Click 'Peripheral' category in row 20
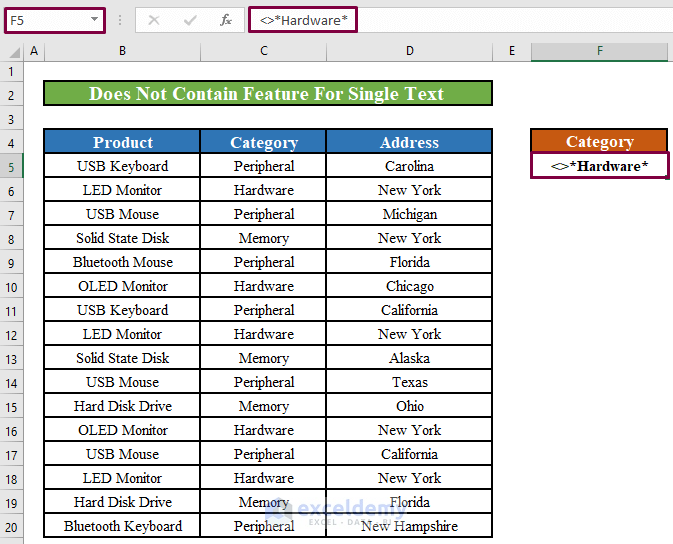 click(264, 527)
